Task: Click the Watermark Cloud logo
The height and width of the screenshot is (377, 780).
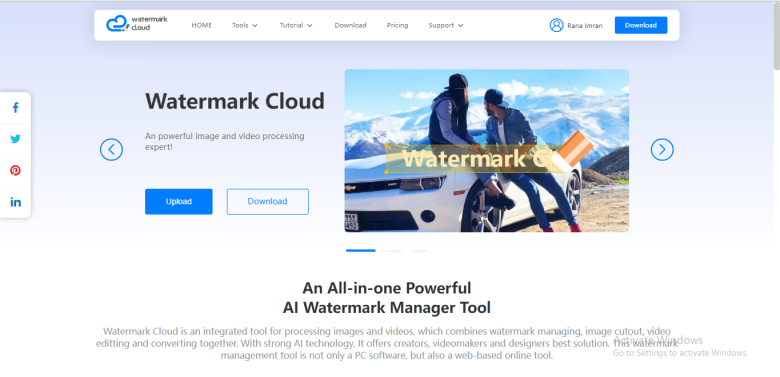Action: click(137, 24)
